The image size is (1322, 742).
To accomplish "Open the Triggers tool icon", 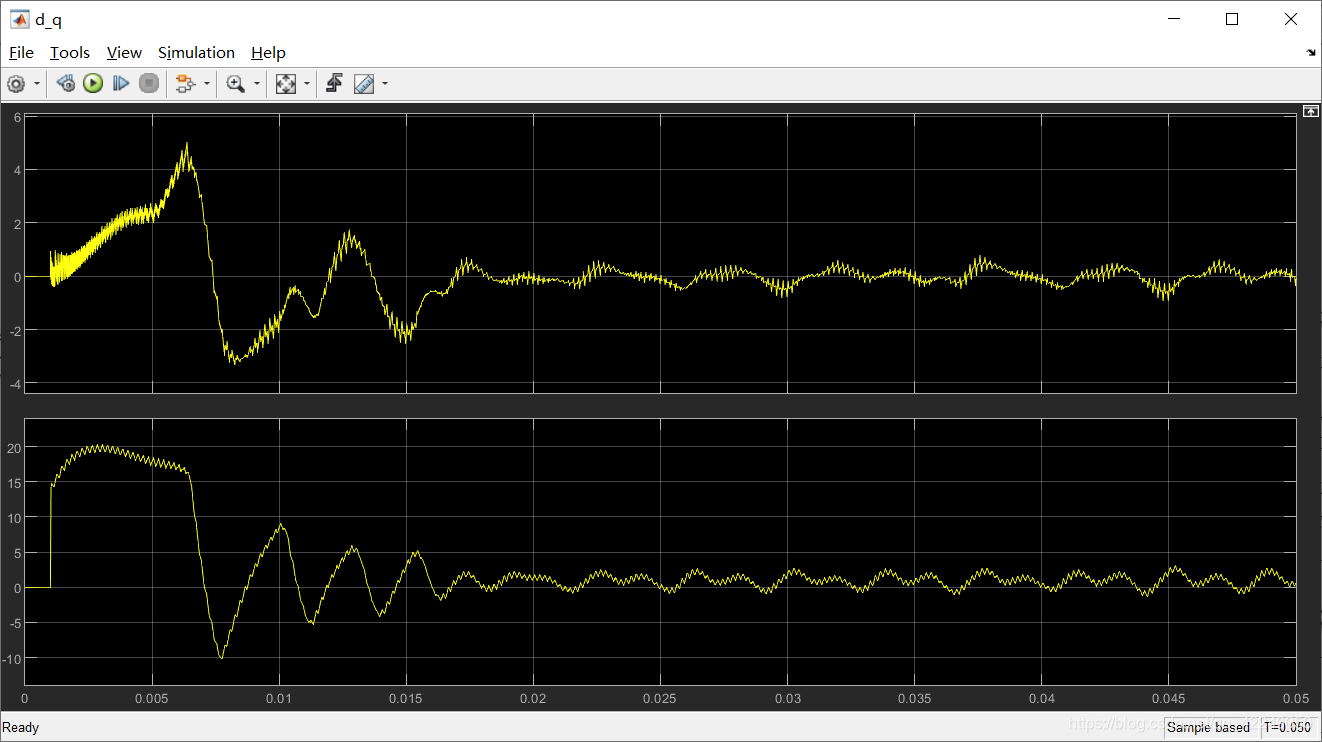I will pos(335,84).
